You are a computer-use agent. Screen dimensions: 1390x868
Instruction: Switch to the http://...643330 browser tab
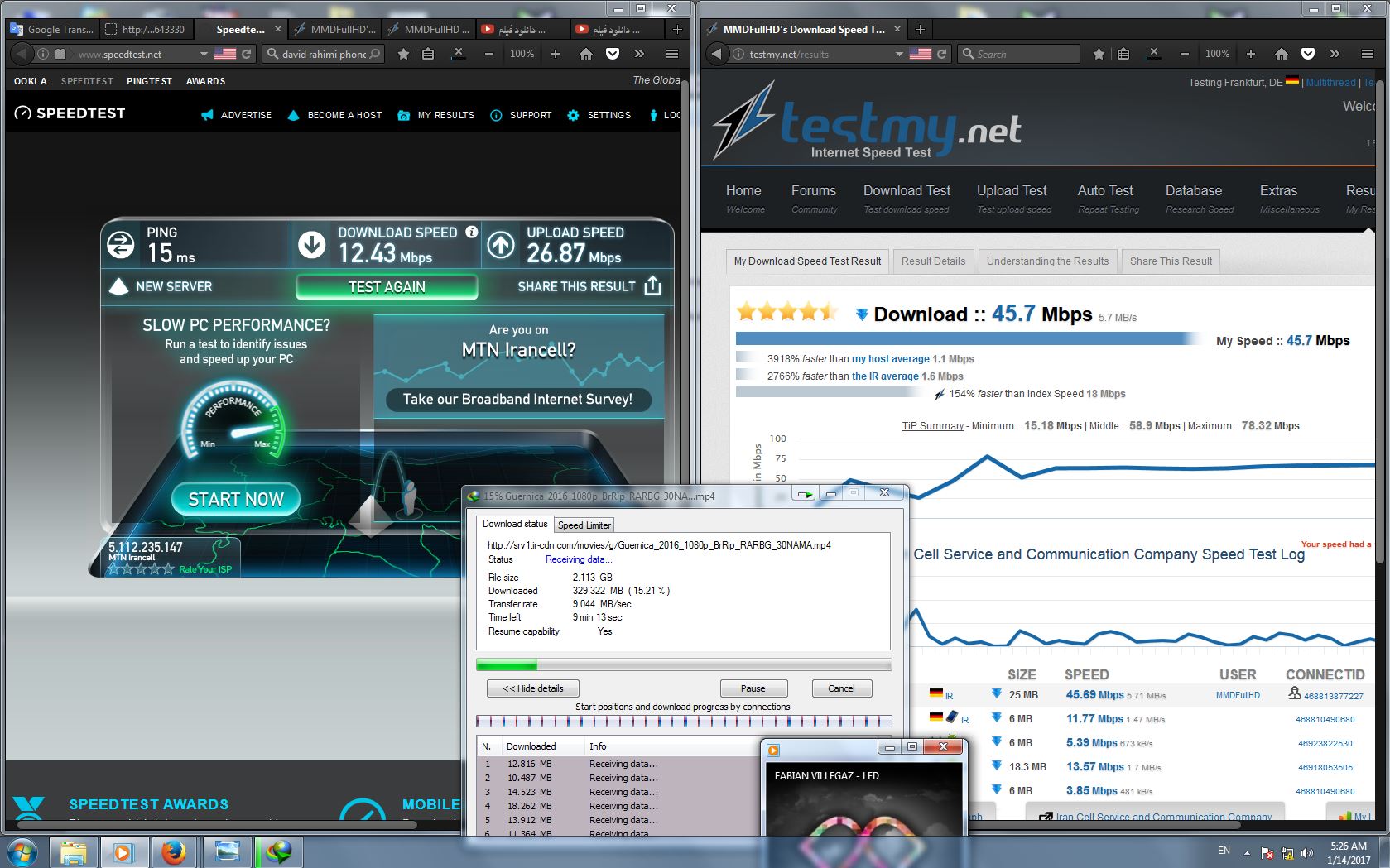click(147, 29)
